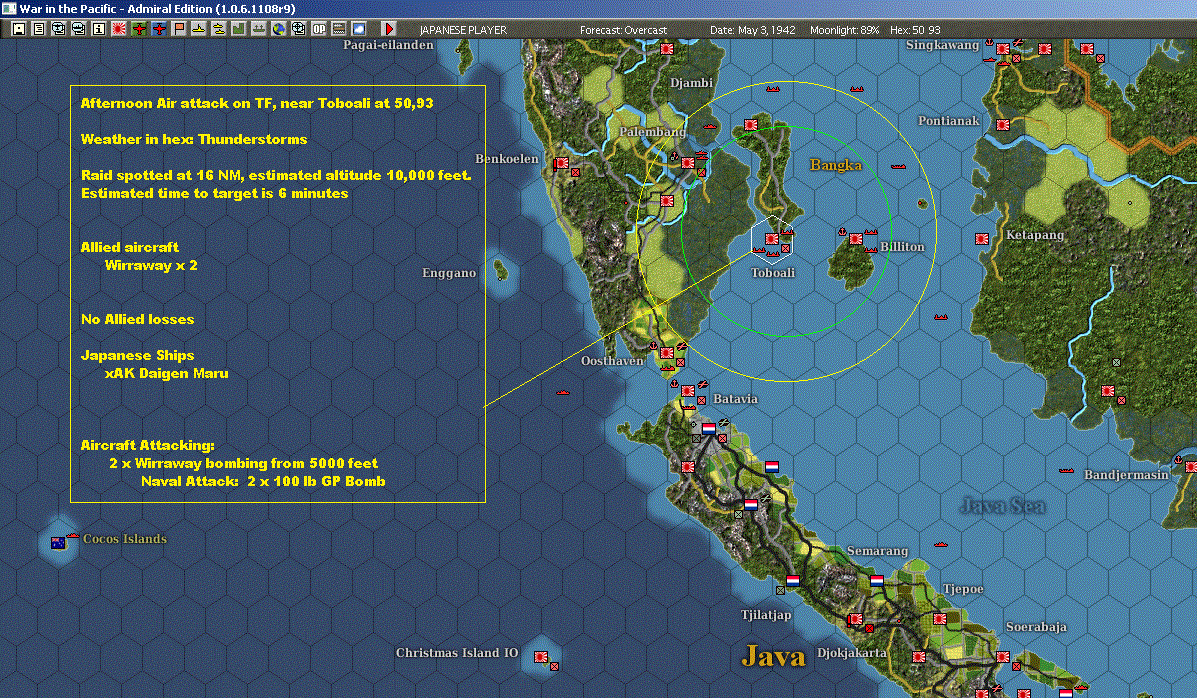Click the Bangka island label
The image size is (1197, 698).
835,165
